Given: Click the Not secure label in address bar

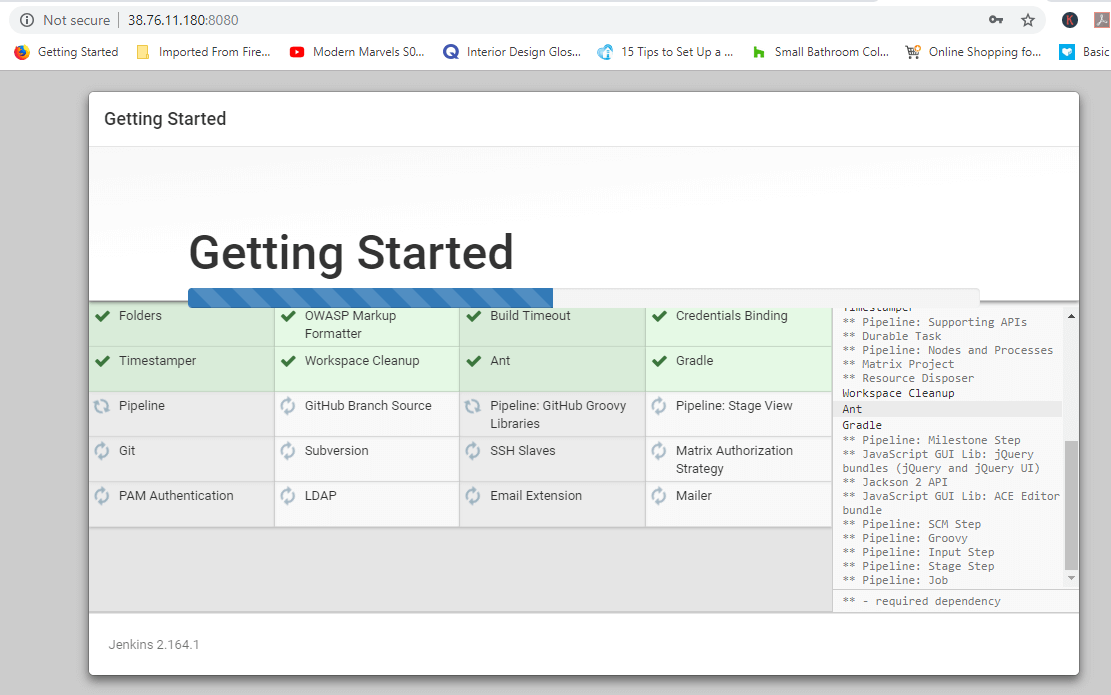Looking at the screenshot, I should (77, 20).
